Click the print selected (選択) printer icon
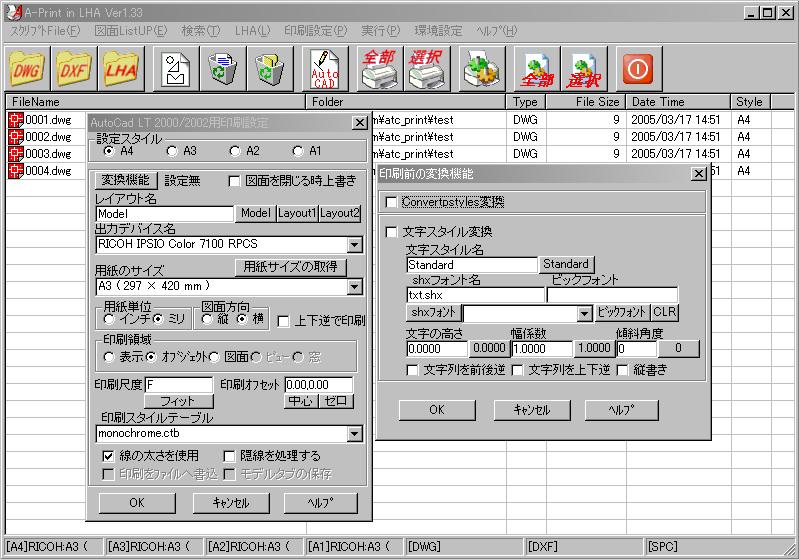The height and width of the screenshot is (559, 799). click(x=426, y=69)
